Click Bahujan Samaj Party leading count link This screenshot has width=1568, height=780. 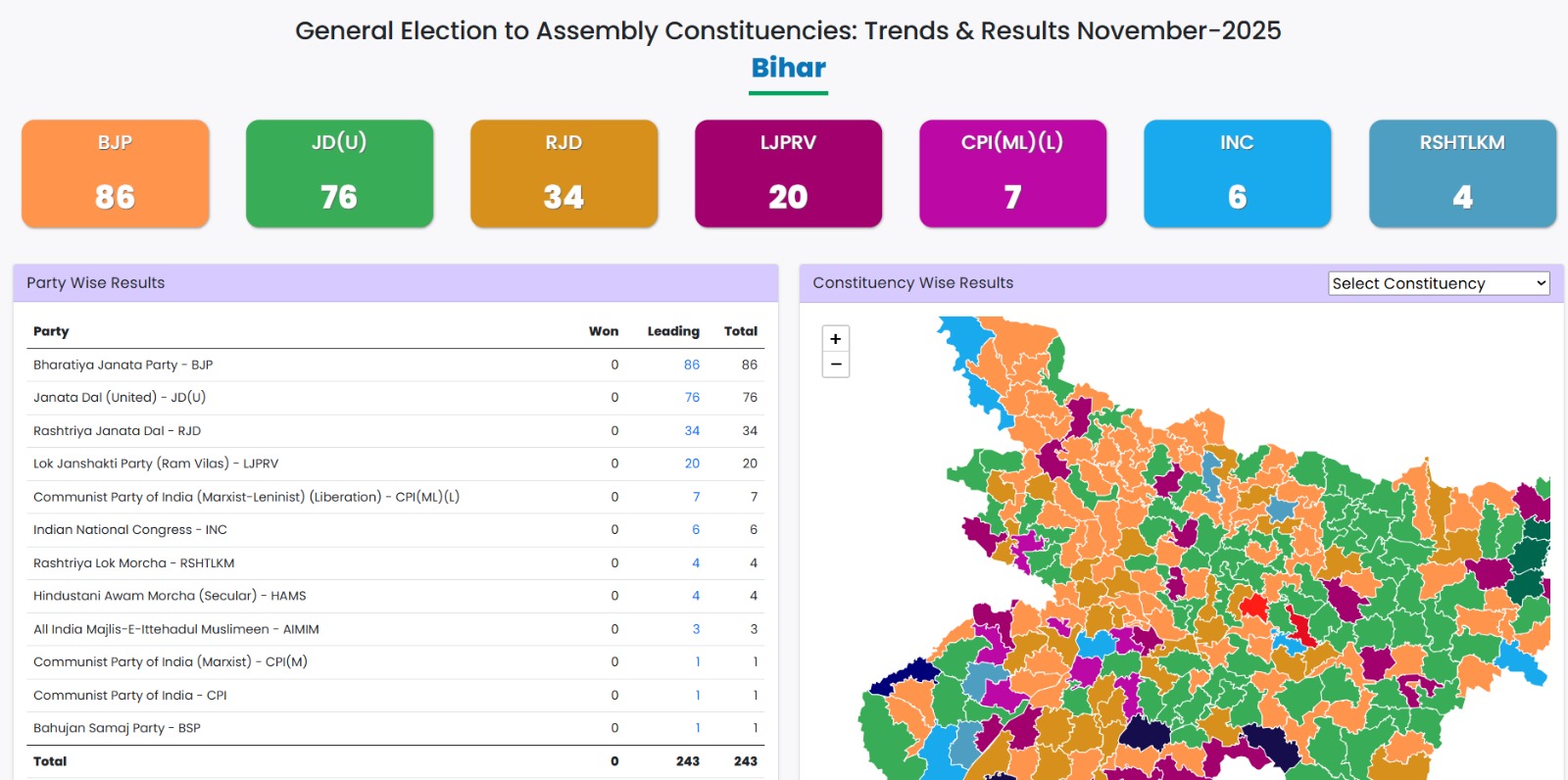tap(697, 728)
